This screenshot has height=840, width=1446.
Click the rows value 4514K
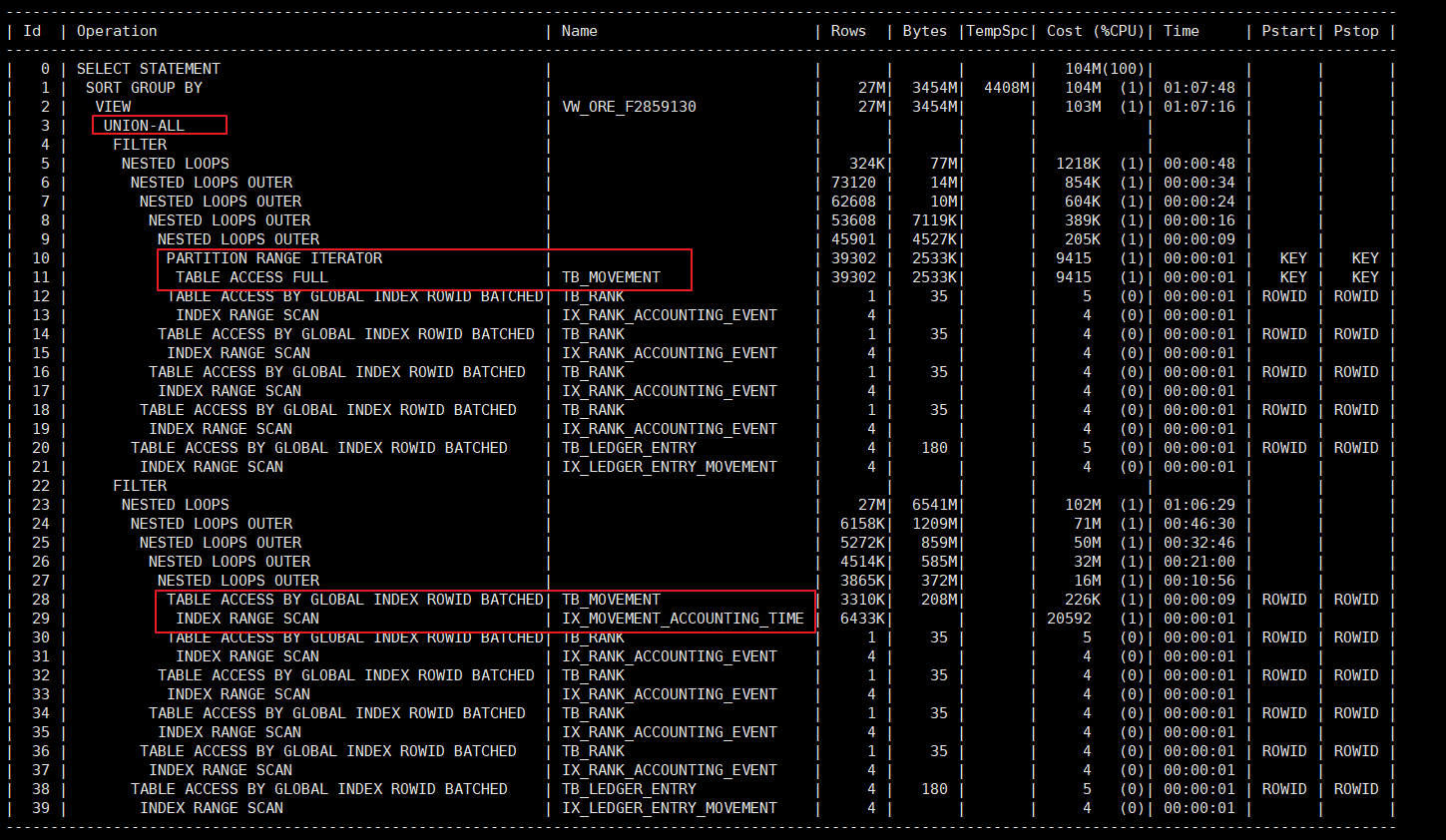click(x=863, y=562)
